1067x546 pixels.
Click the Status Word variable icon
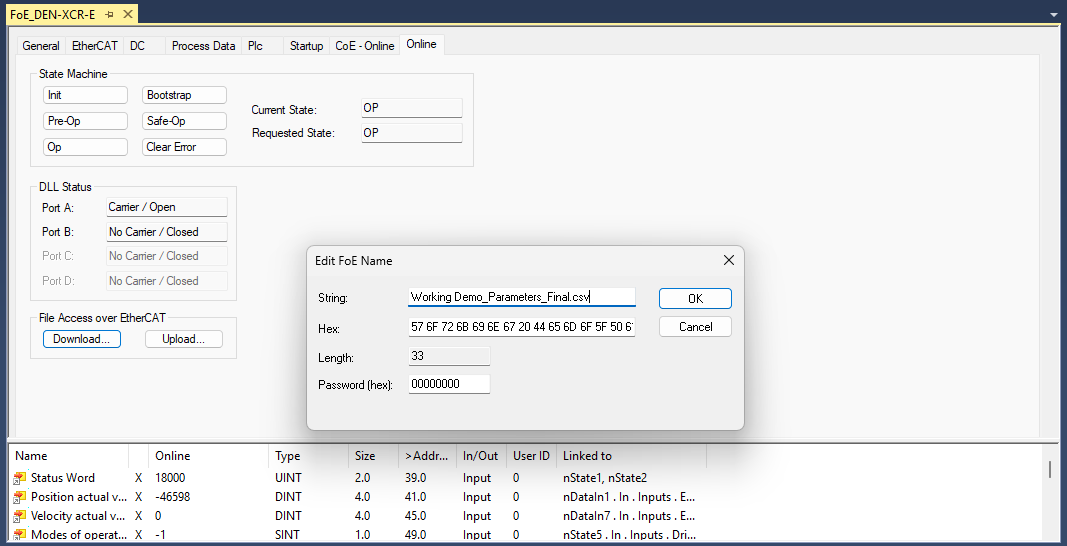[20, 479]
